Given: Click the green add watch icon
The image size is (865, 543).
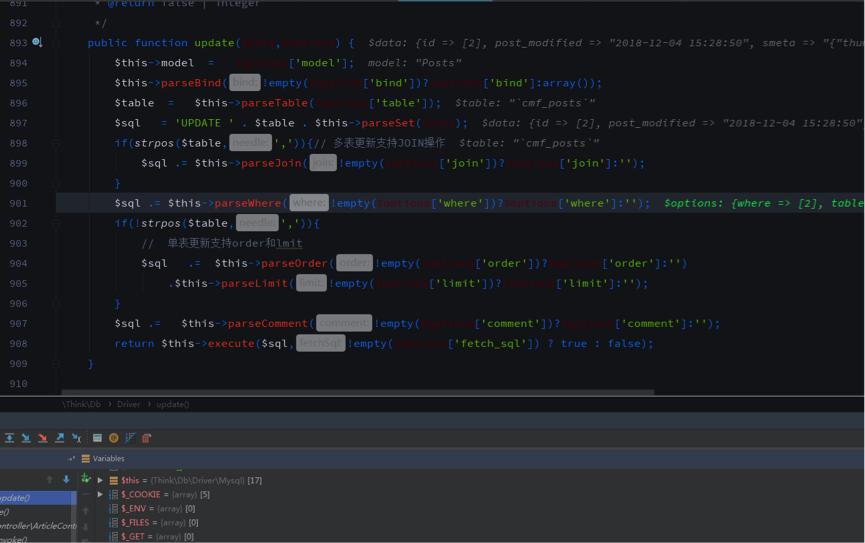Looking at the screenshot, I should [x=86, y=480].
